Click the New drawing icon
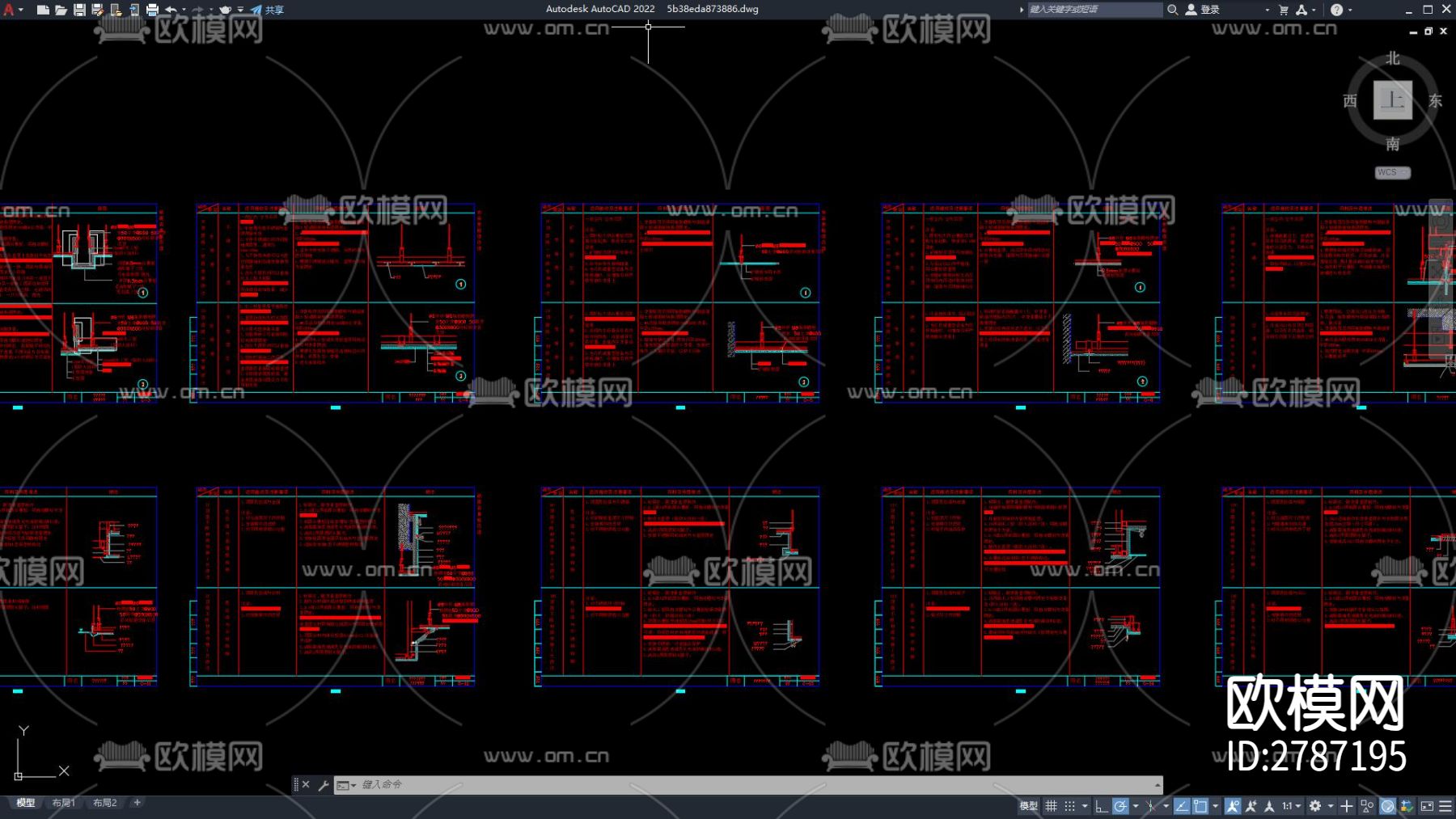 43,10
